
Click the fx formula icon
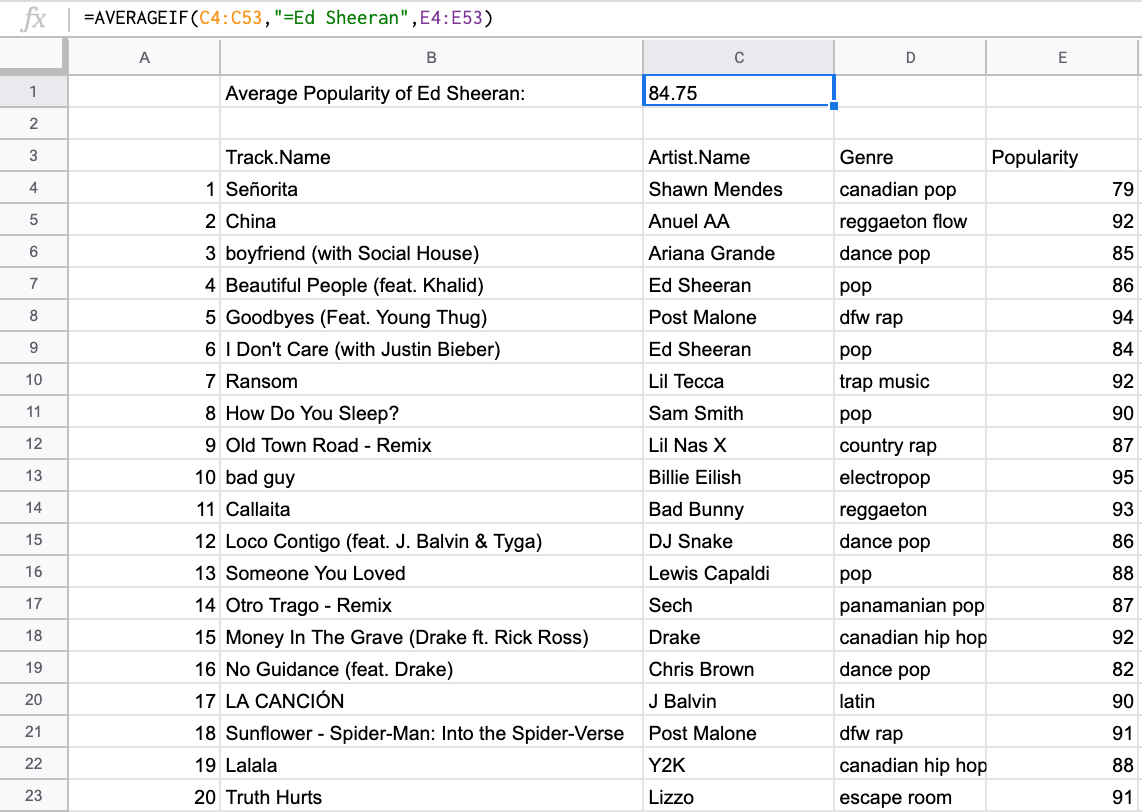(x=33, y=18)
